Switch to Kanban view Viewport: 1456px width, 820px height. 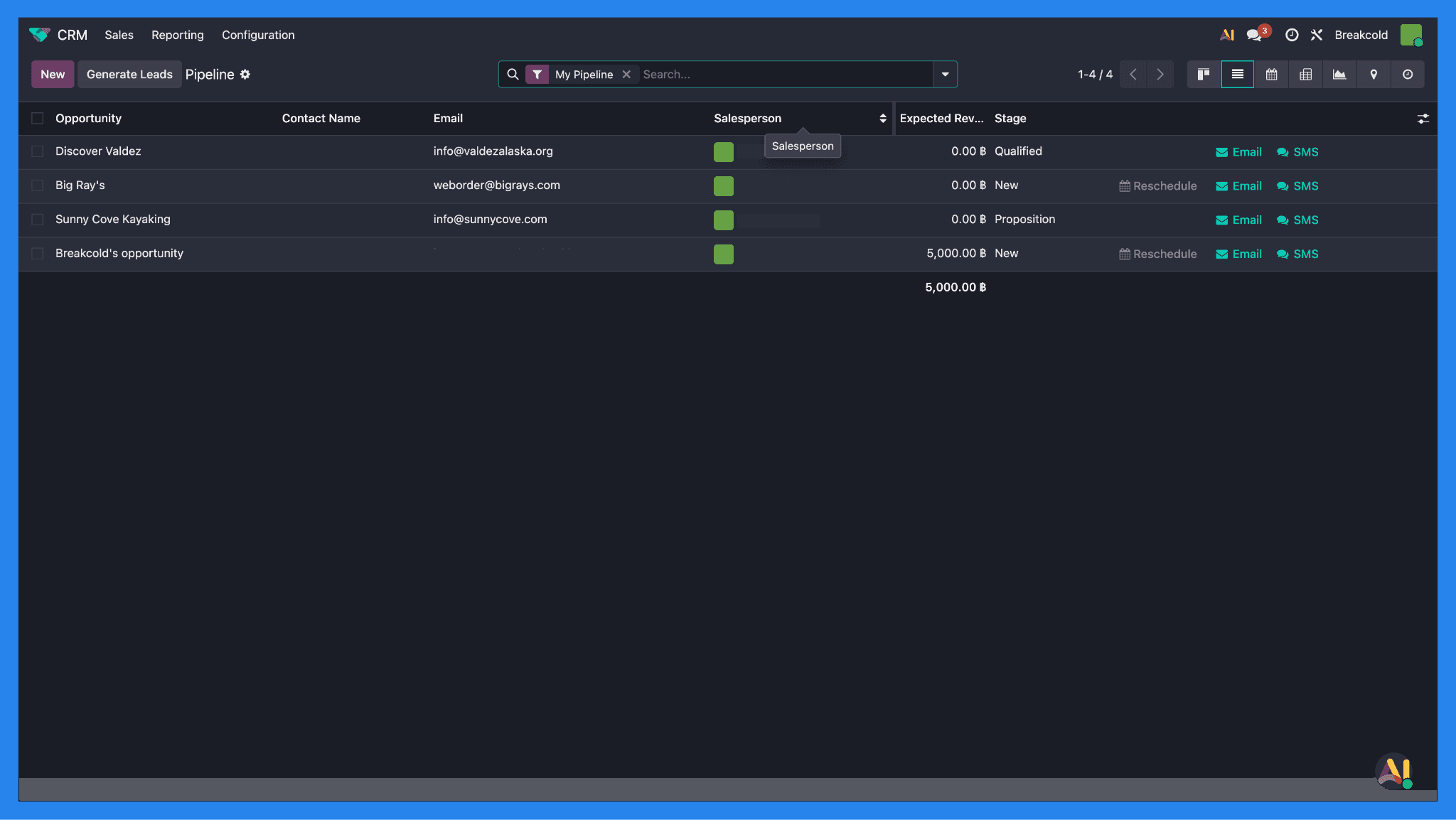pos(1204,74)
